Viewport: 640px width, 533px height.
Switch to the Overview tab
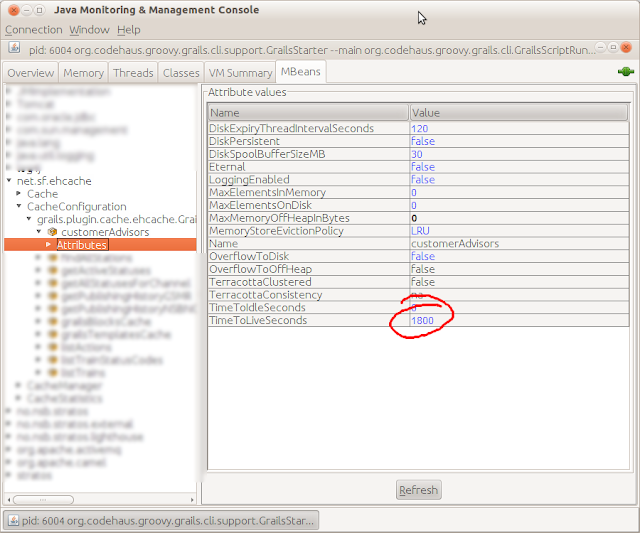[x=31, y=73]
